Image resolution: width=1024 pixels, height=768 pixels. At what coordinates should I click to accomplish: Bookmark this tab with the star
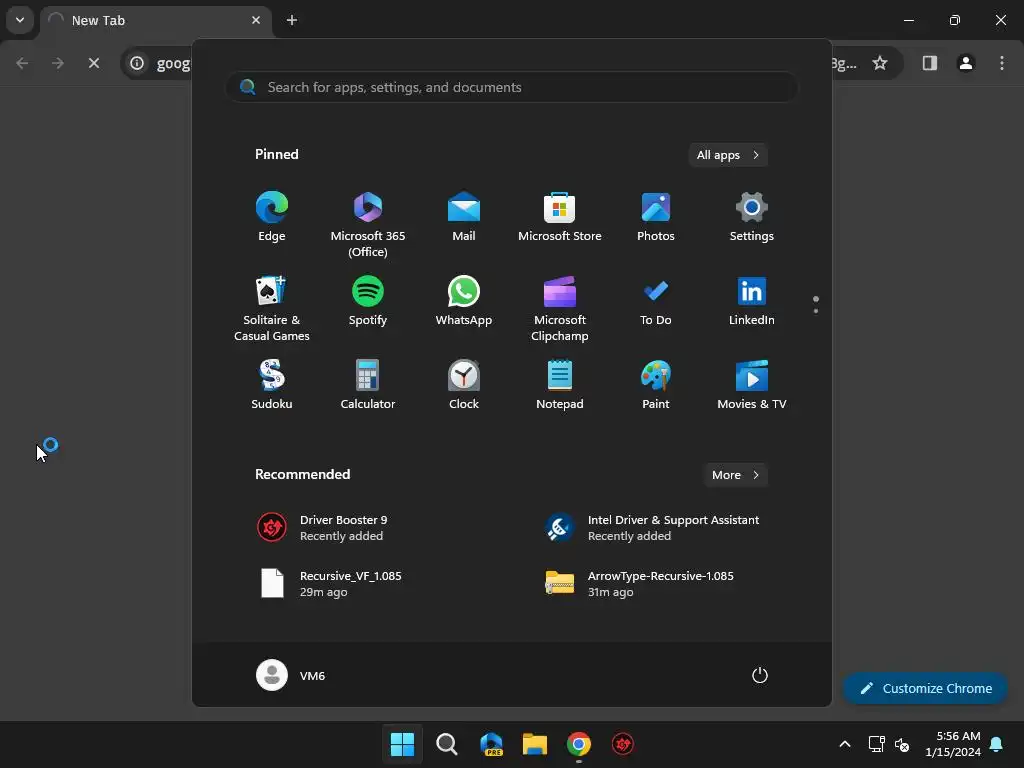coord(880,63)
